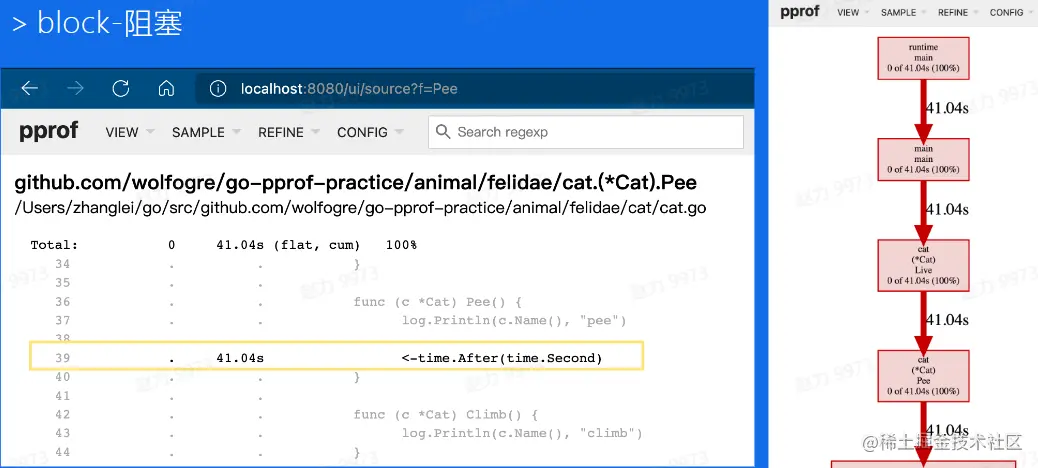Expand the REFINE menu in left pprof
The width and height of the screenshot is (1038, 468).
289,132
